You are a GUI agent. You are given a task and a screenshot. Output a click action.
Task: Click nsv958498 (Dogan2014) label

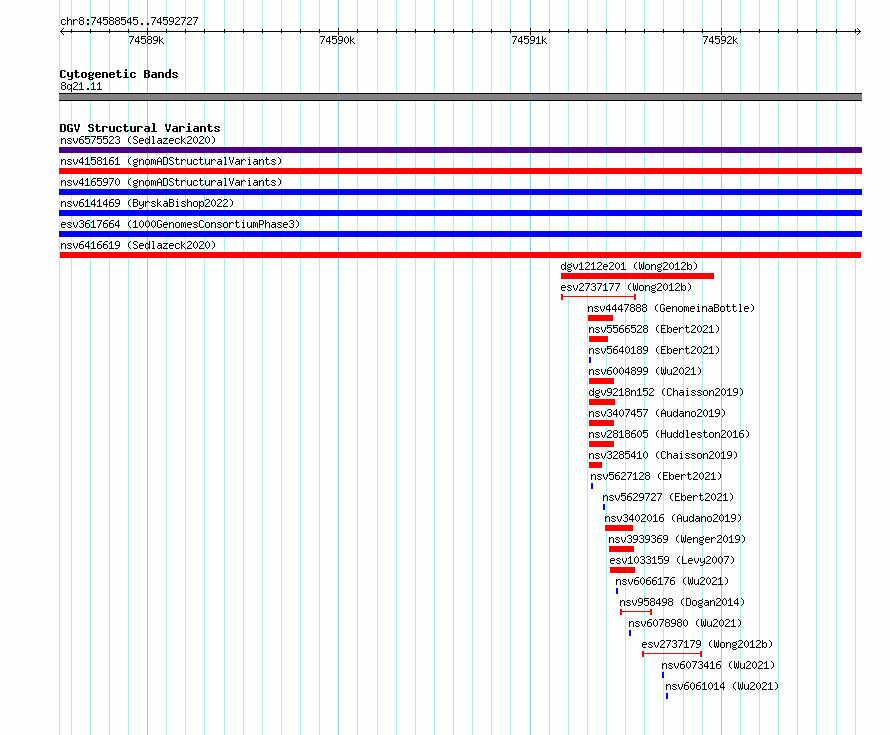[x=682, y=602]
